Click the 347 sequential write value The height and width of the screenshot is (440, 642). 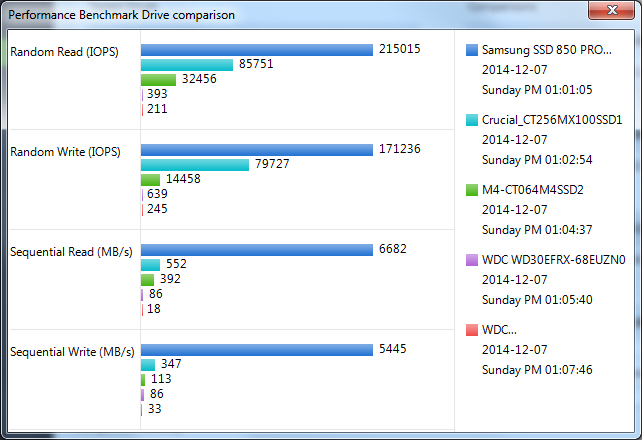171,364
